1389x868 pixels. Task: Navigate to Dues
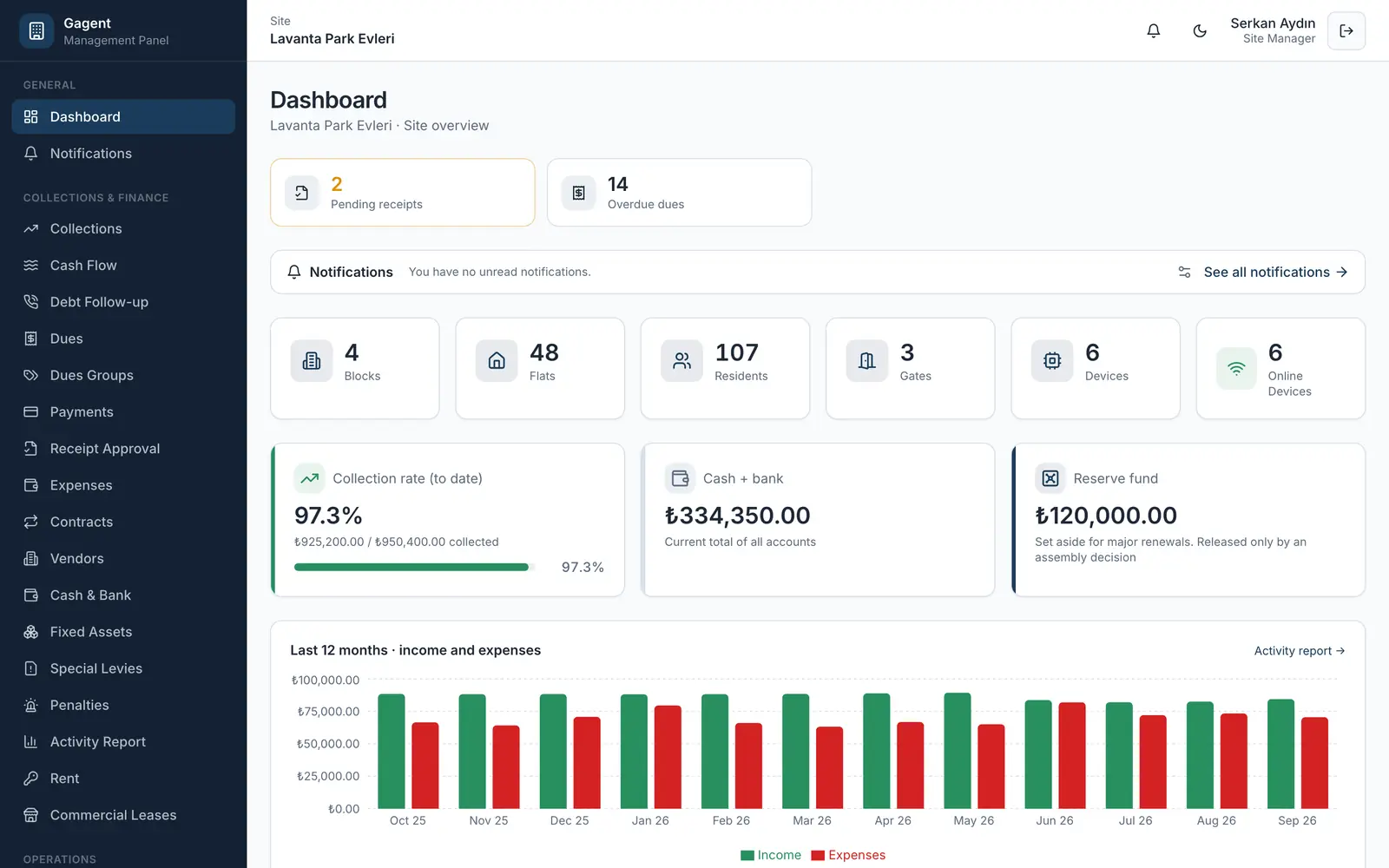[123, 339]
